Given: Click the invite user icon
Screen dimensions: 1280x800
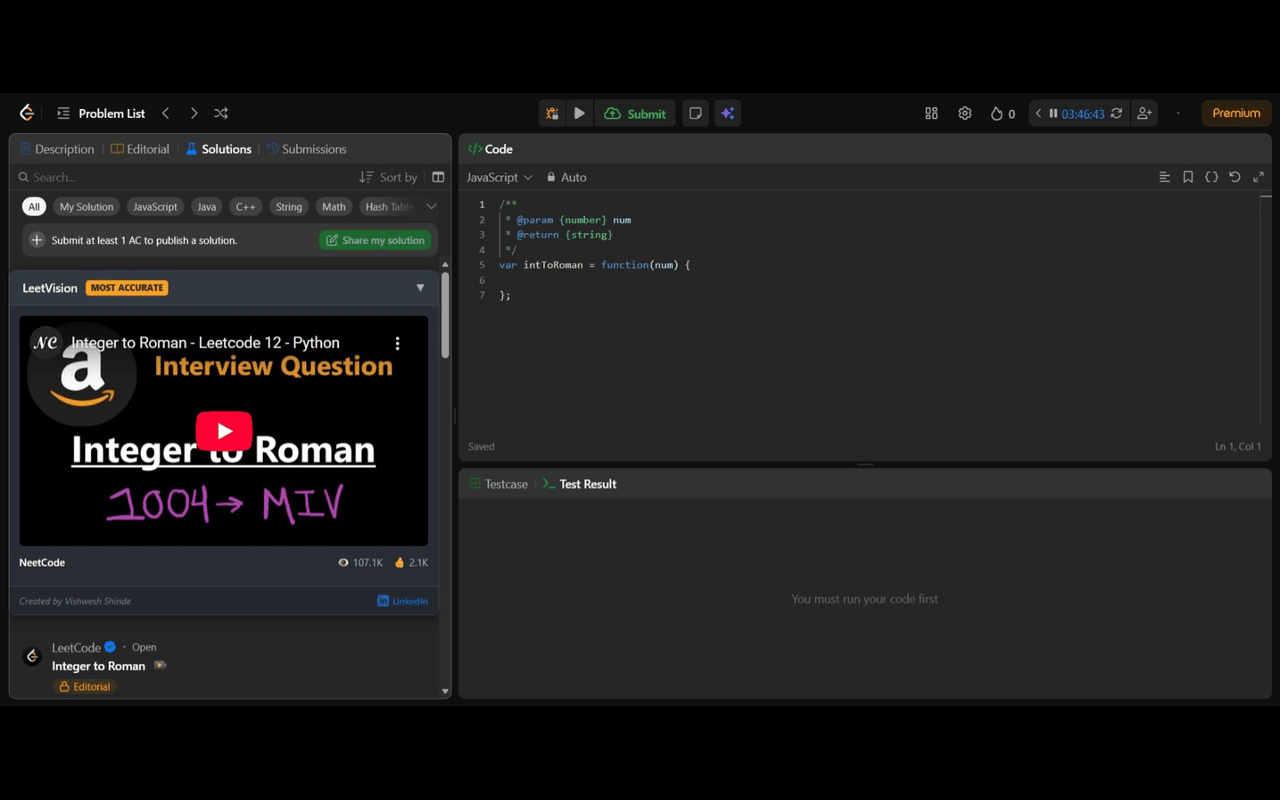Looking at the screenshot, I should 1145,113.
